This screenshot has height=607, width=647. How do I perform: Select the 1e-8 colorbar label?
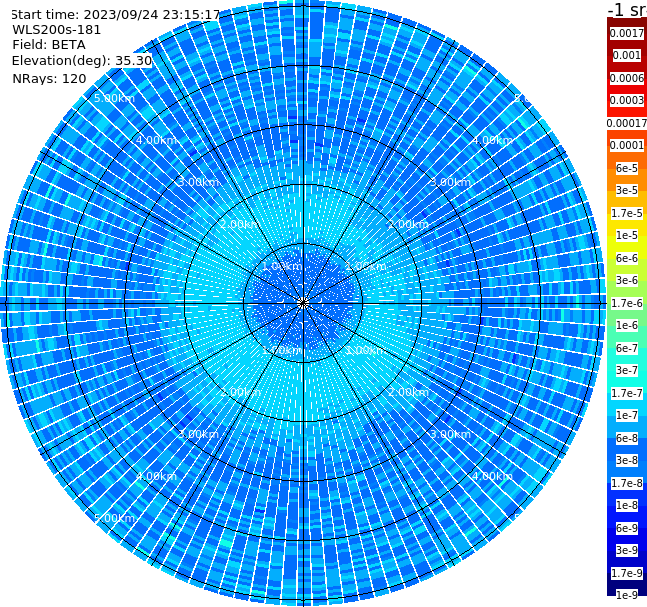(x=627, y=505)
